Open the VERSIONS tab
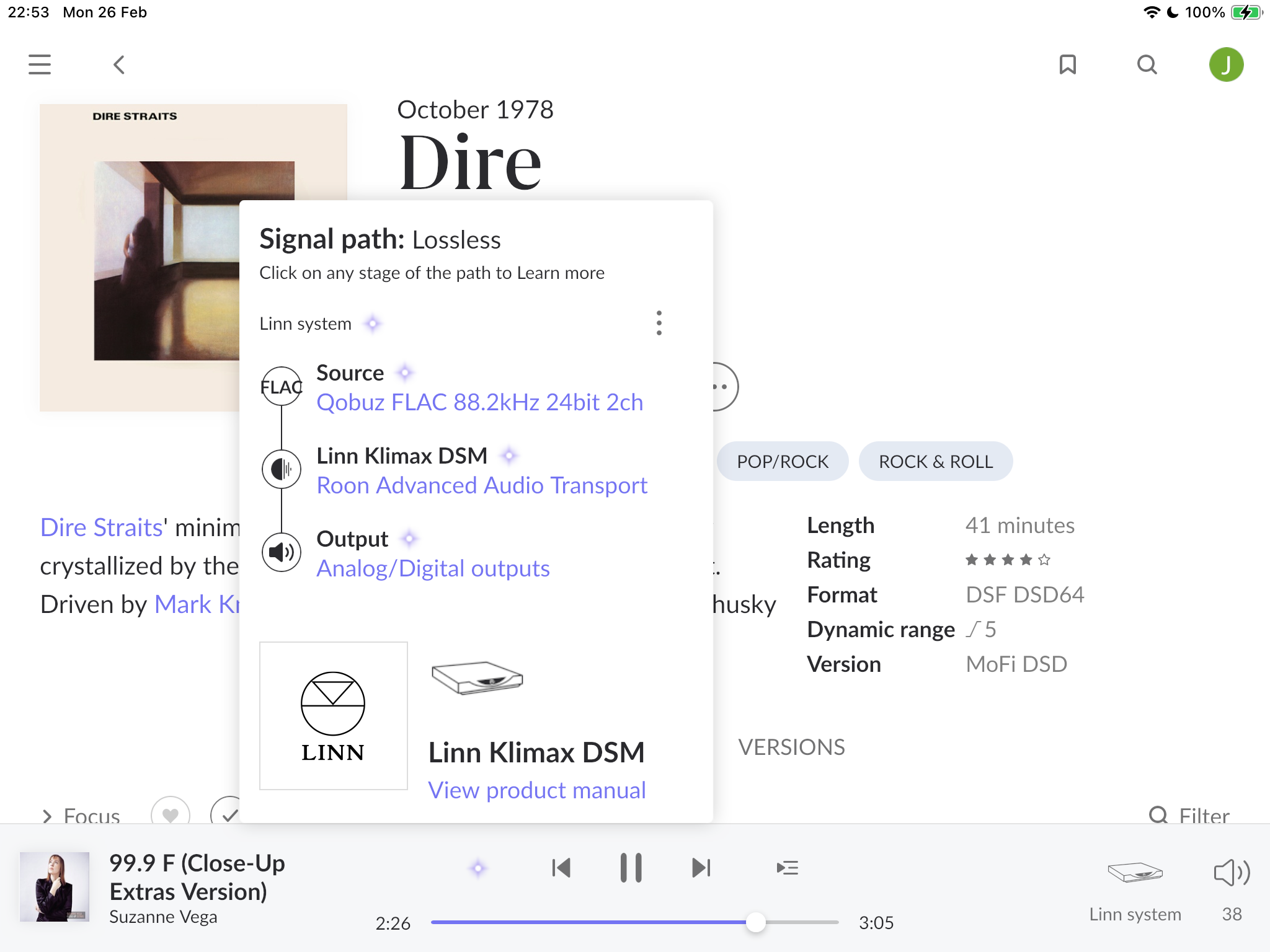The height and width of the screenshot is (952, 1270). coord(791,747)
